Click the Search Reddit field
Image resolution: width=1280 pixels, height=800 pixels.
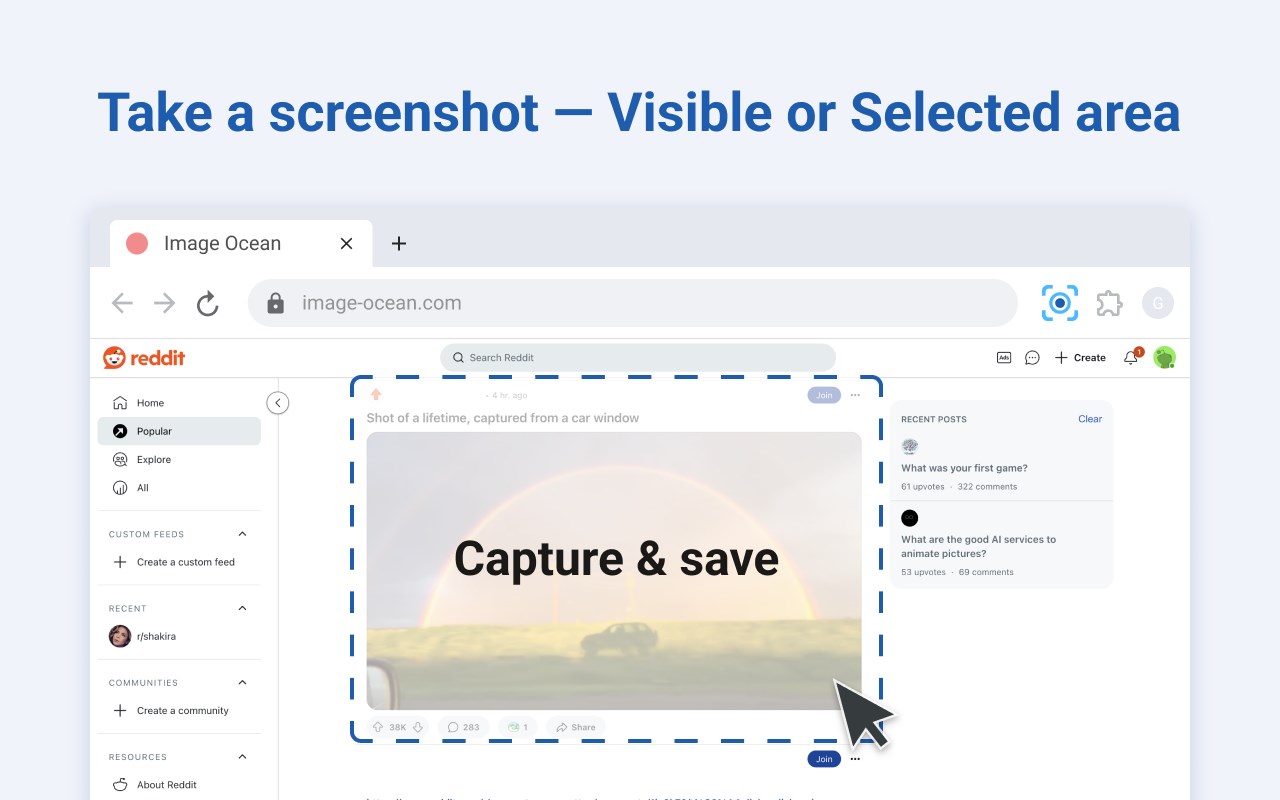[x=638, y=357]
